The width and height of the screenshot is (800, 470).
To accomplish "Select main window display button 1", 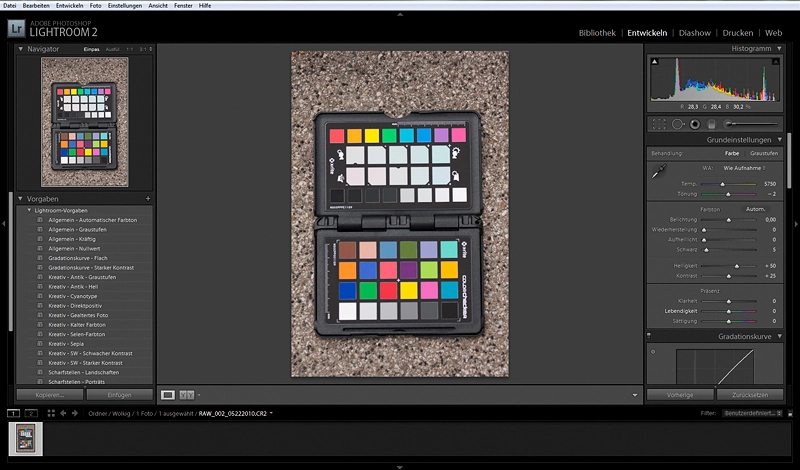I will [x=13, y=413].
